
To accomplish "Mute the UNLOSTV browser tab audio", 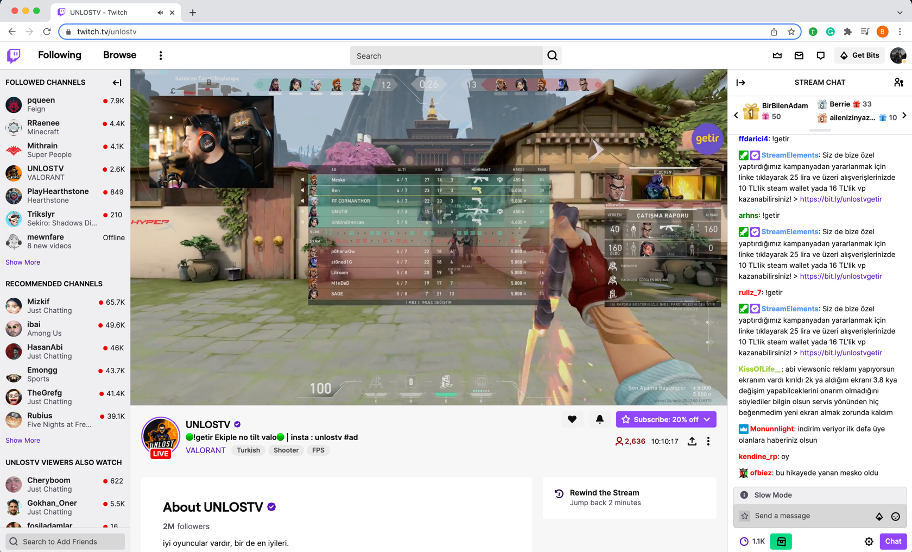I will pos(161,12).
